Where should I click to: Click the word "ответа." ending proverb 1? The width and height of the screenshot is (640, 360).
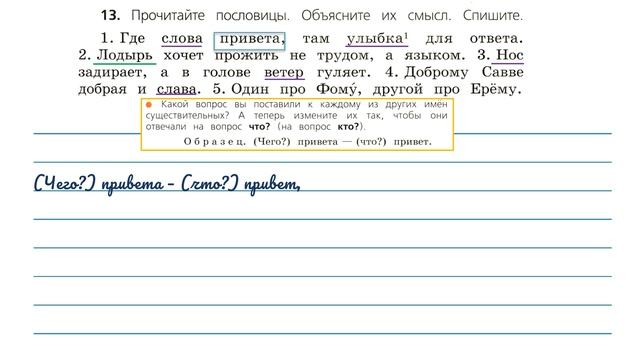tap(496, 39)
